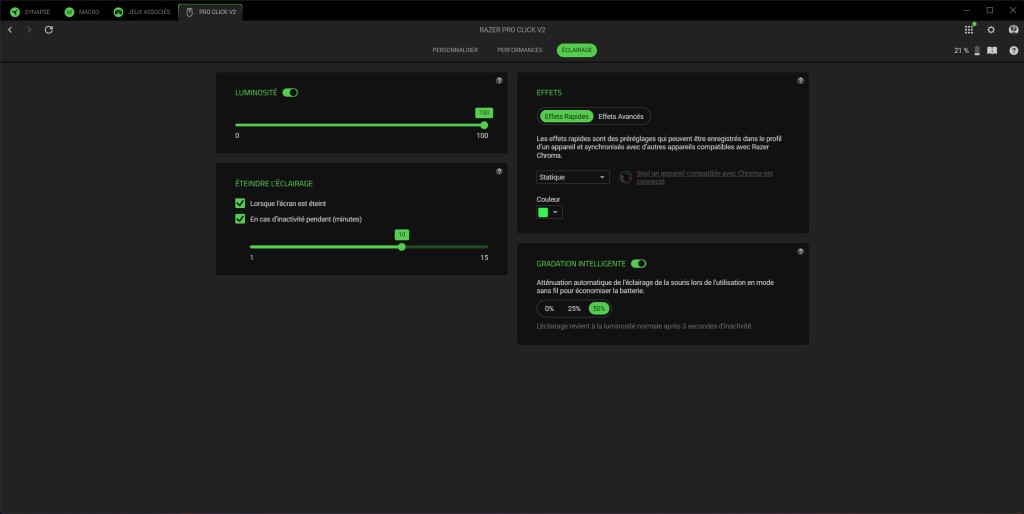Click the 100 tooltip above brightness slider
The width and height of the screenshot is (1024, 514).
pyautogui.click(x=484, y=113)
